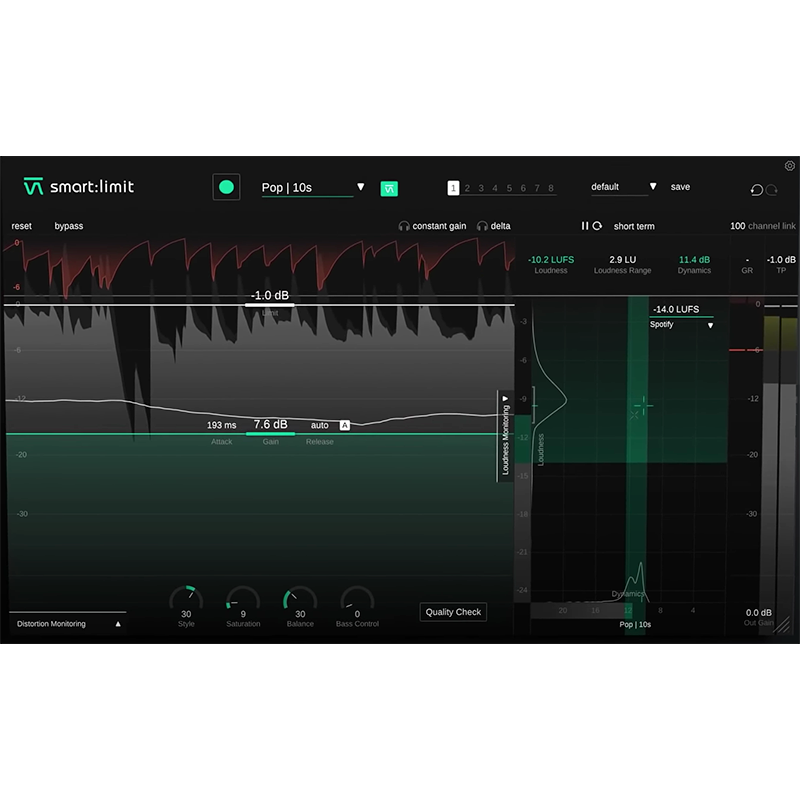
Task: Click the headphone icon next to delta
Action: 482,225
